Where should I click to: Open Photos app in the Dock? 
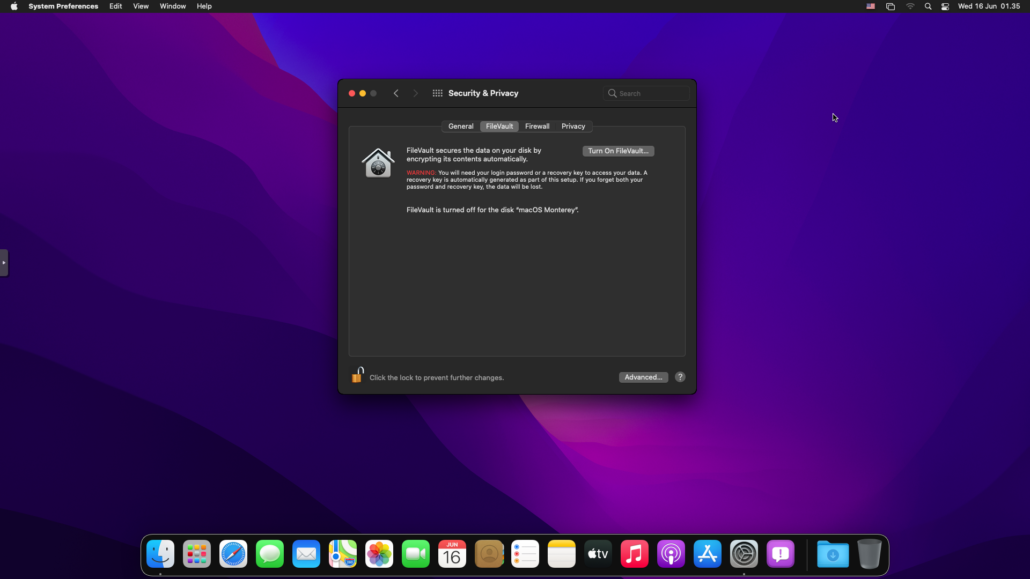coord(379,554)
